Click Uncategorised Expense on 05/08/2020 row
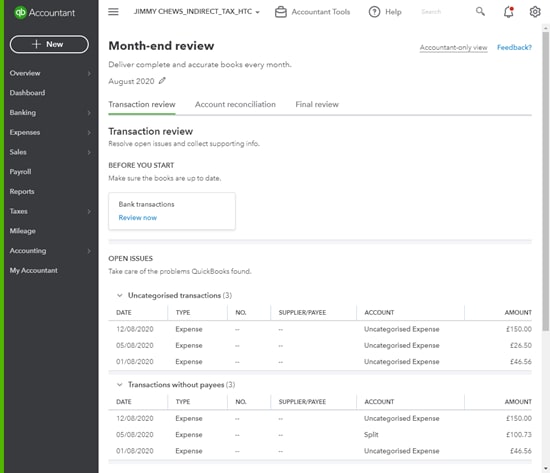Viewport: 550px width, 473px height. coord(402,346)
